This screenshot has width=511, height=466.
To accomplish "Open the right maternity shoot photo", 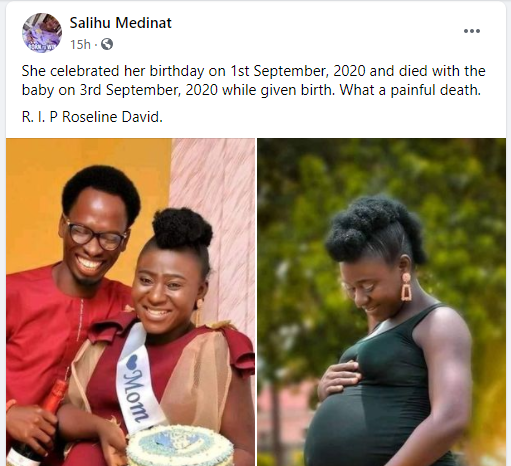I will [381, 302].
